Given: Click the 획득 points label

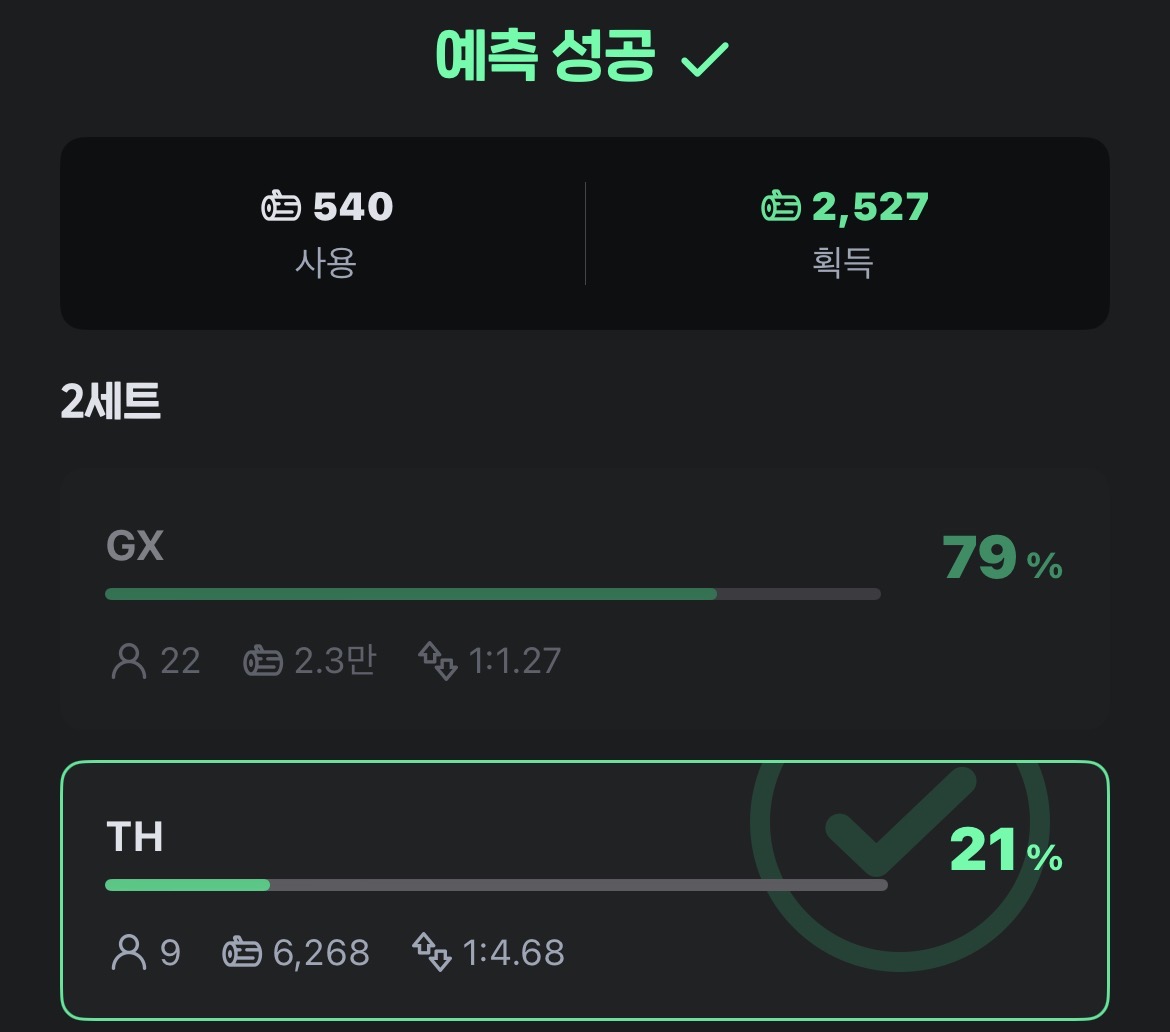Looking at the screenshot, I should pos(843,262).
